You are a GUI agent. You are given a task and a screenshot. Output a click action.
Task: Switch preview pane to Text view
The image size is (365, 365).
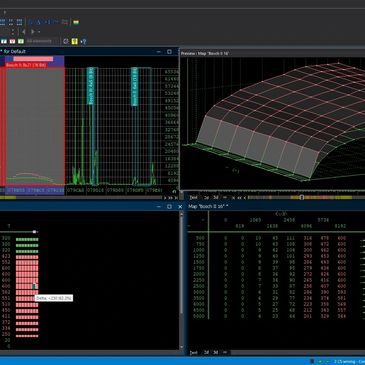[193, 197]
